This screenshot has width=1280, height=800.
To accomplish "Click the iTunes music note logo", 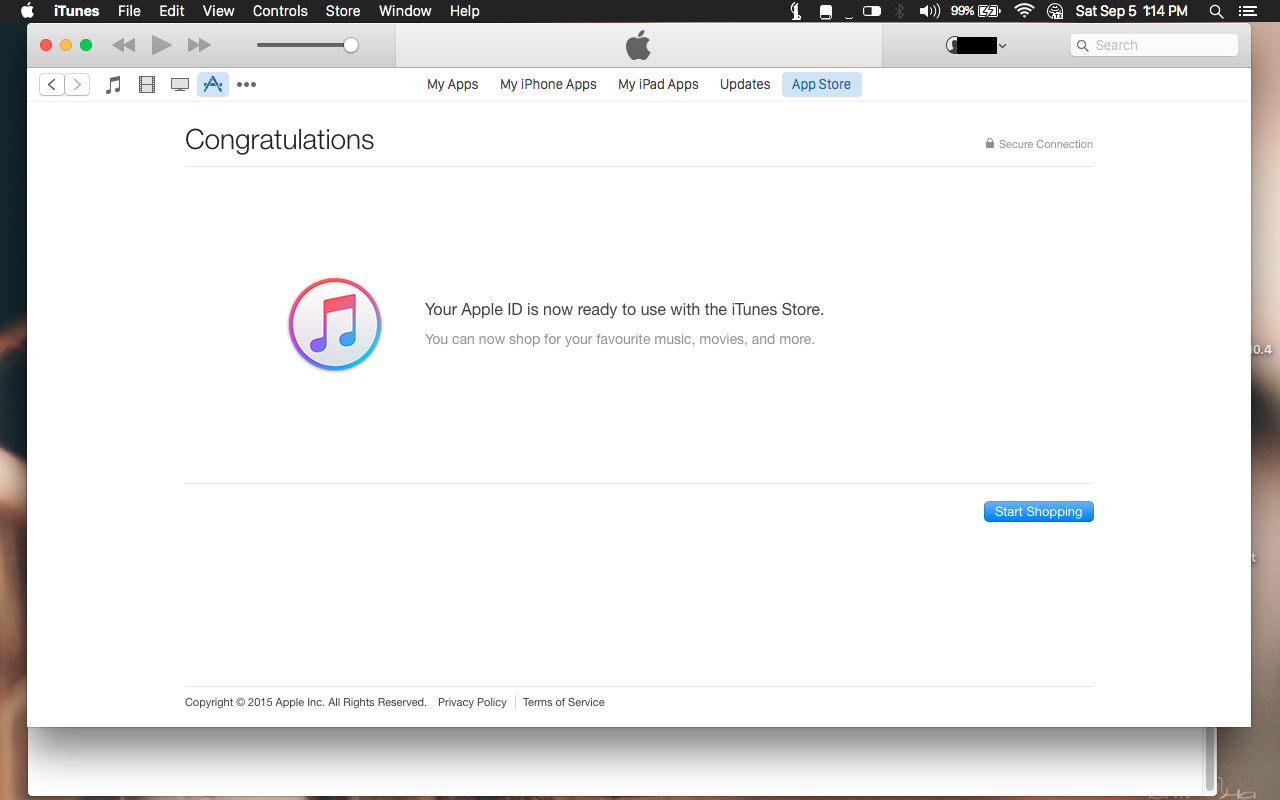I will [335, 324].
